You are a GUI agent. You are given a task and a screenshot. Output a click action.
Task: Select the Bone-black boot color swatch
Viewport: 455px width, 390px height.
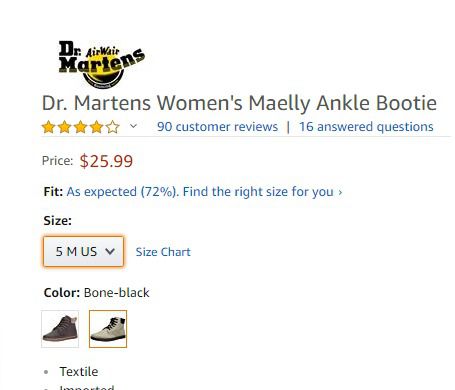click(108, 329)
